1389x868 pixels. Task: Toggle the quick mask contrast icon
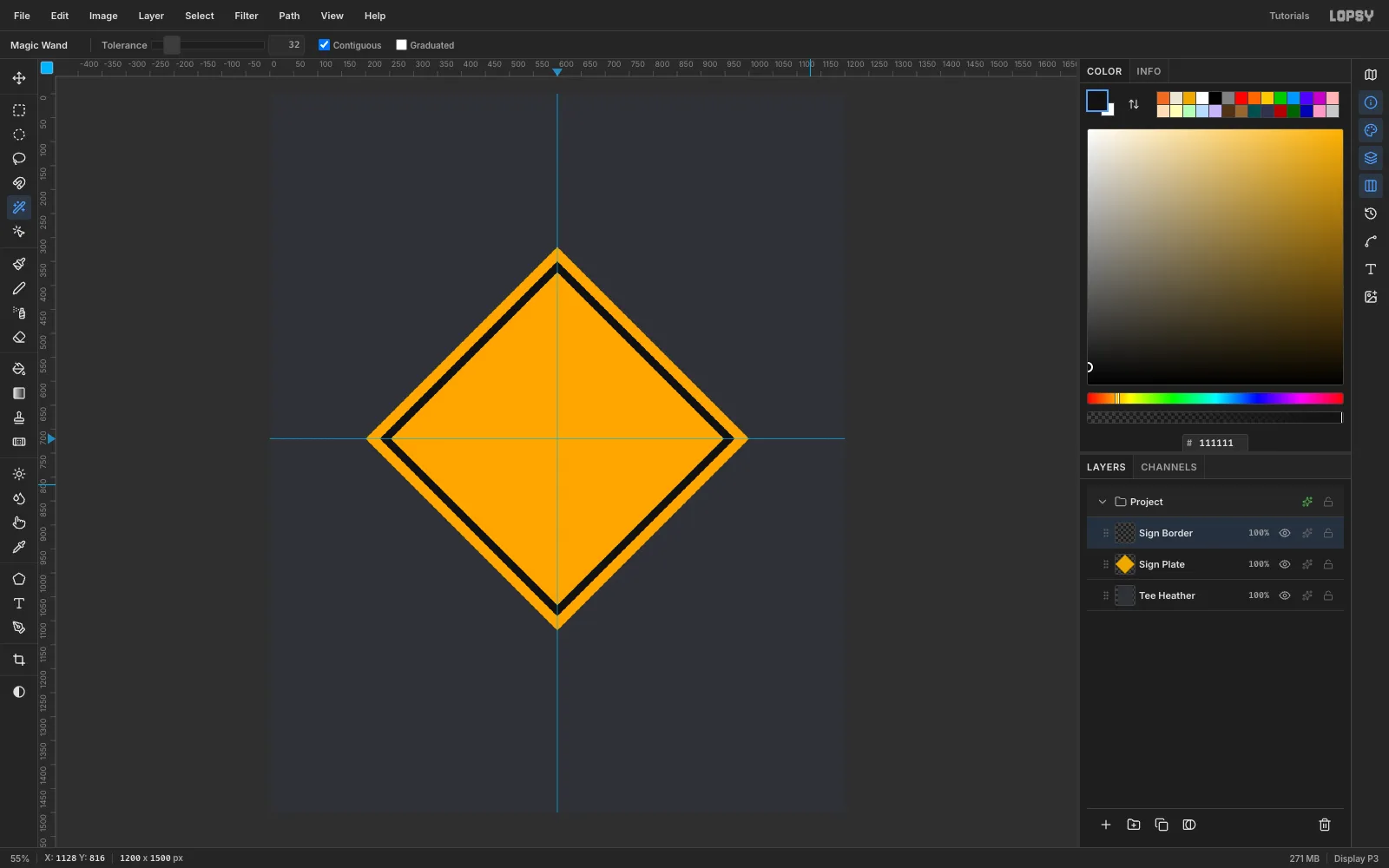(19, 692)
